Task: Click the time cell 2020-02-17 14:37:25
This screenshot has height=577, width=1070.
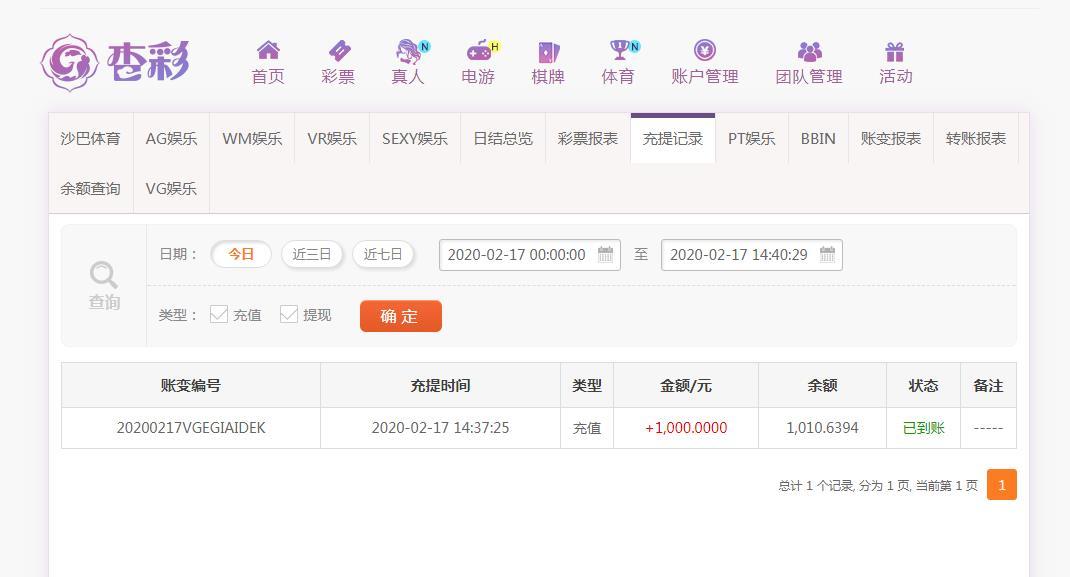Action: coord(440,428)
